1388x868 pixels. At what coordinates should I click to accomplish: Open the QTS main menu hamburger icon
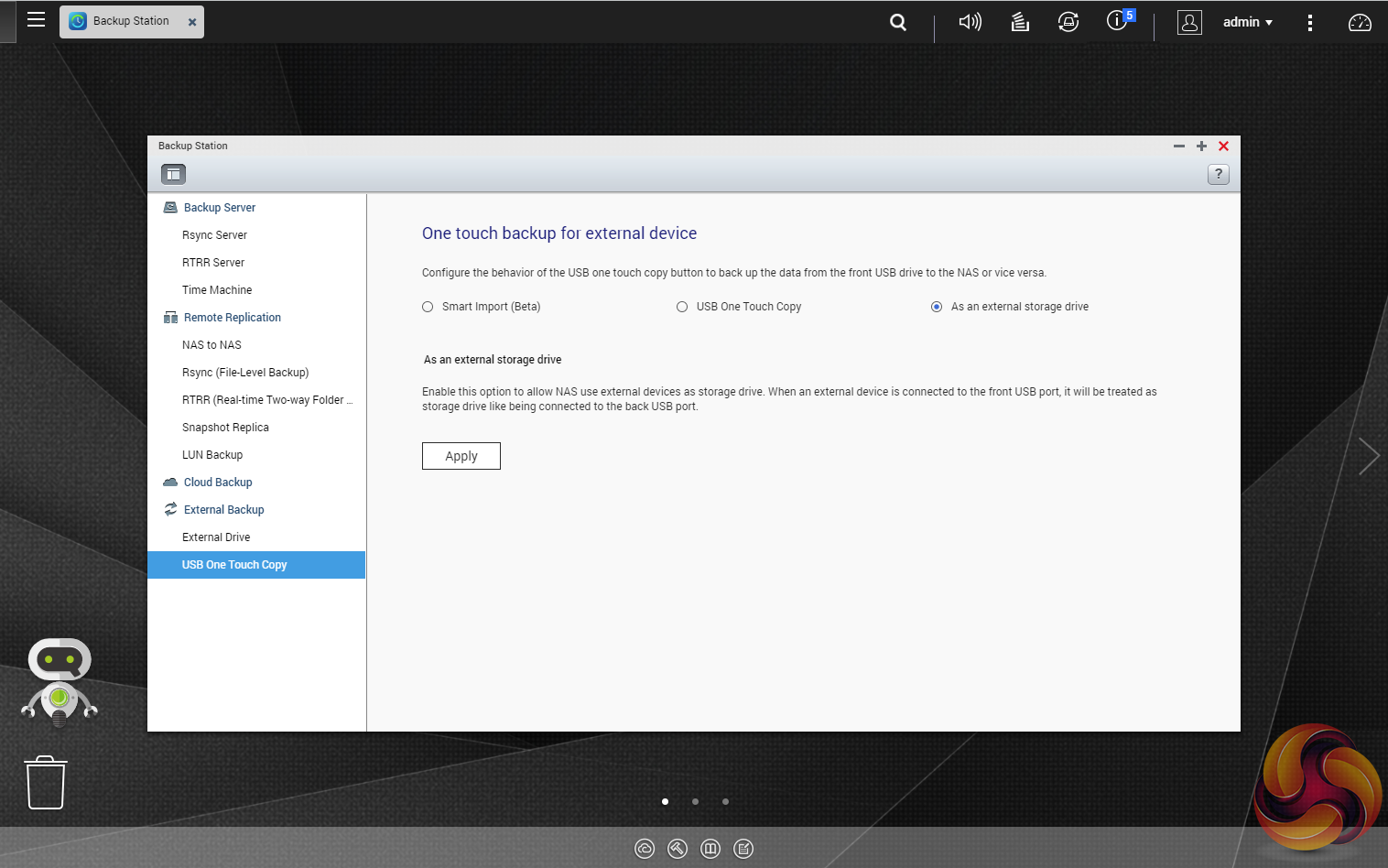coord(36,19)
